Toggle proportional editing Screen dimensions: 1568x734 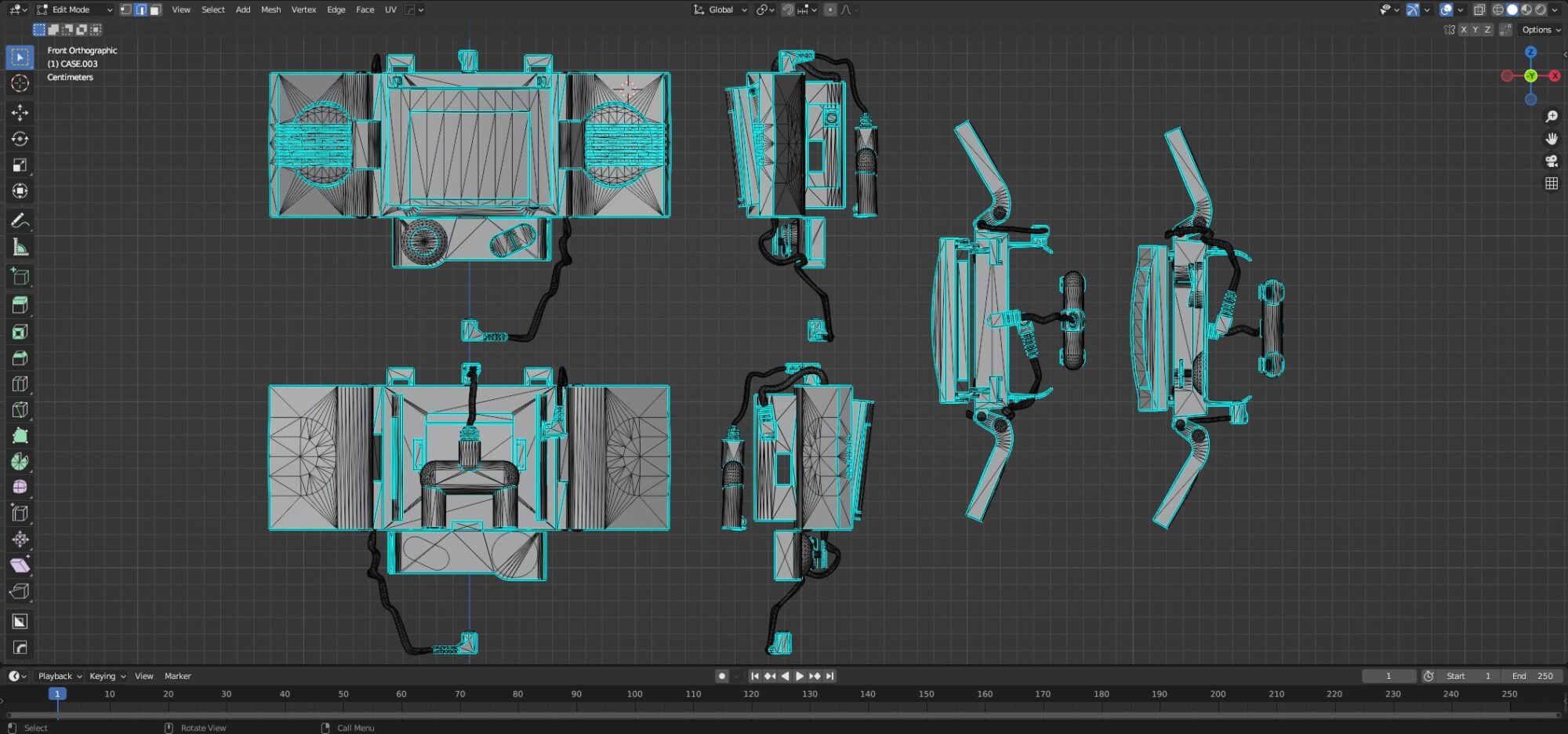[830, 10]
